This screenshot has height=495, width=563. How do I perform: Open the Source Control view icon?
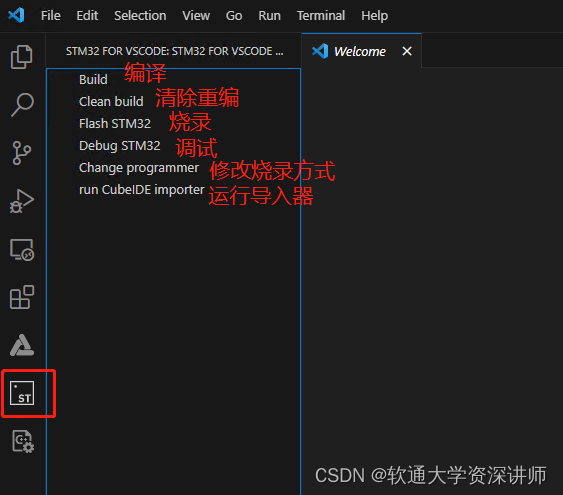point(22,153)
